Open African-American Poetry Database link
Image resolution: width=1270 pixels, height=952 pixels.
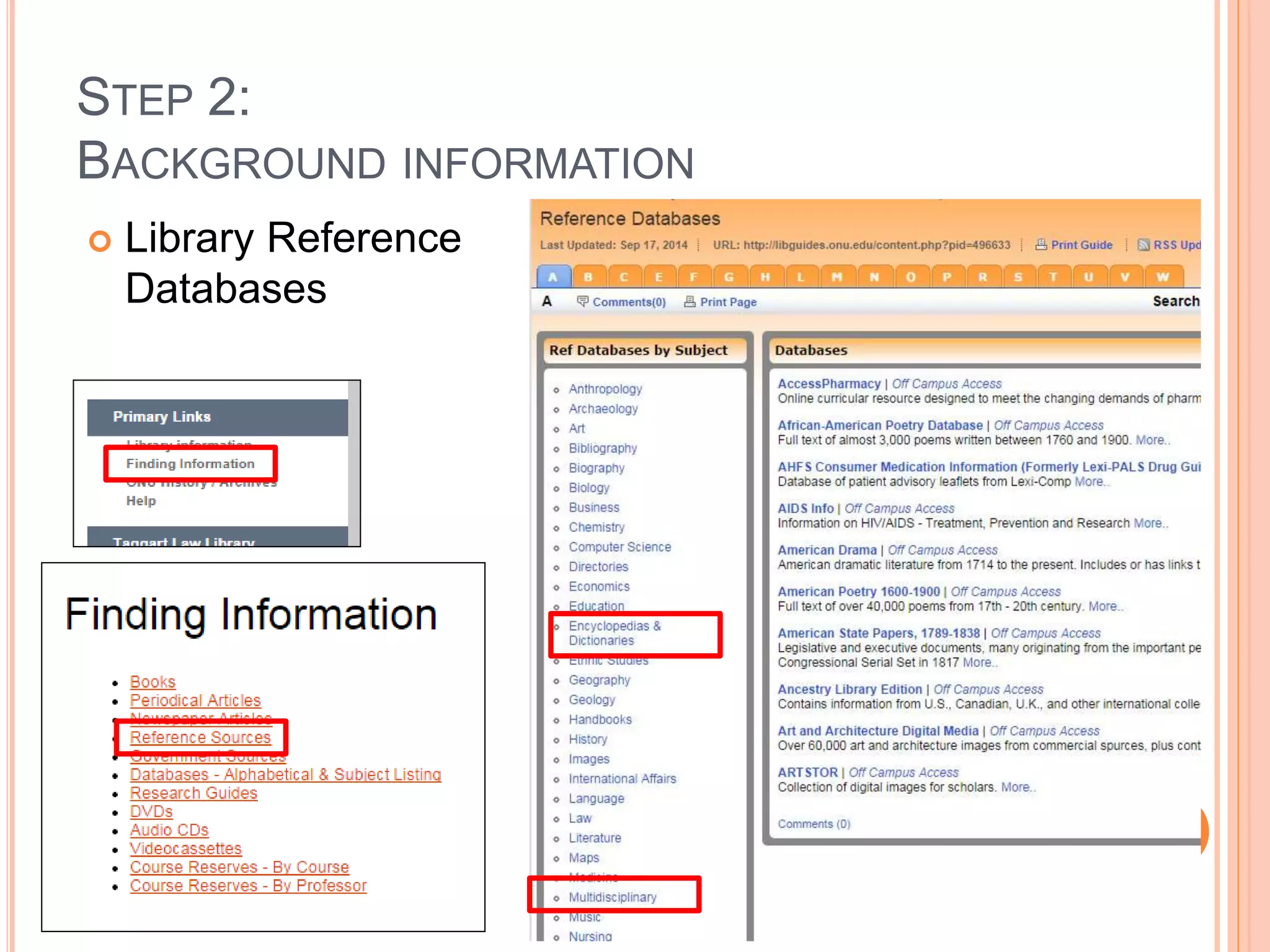coord(880,425)
